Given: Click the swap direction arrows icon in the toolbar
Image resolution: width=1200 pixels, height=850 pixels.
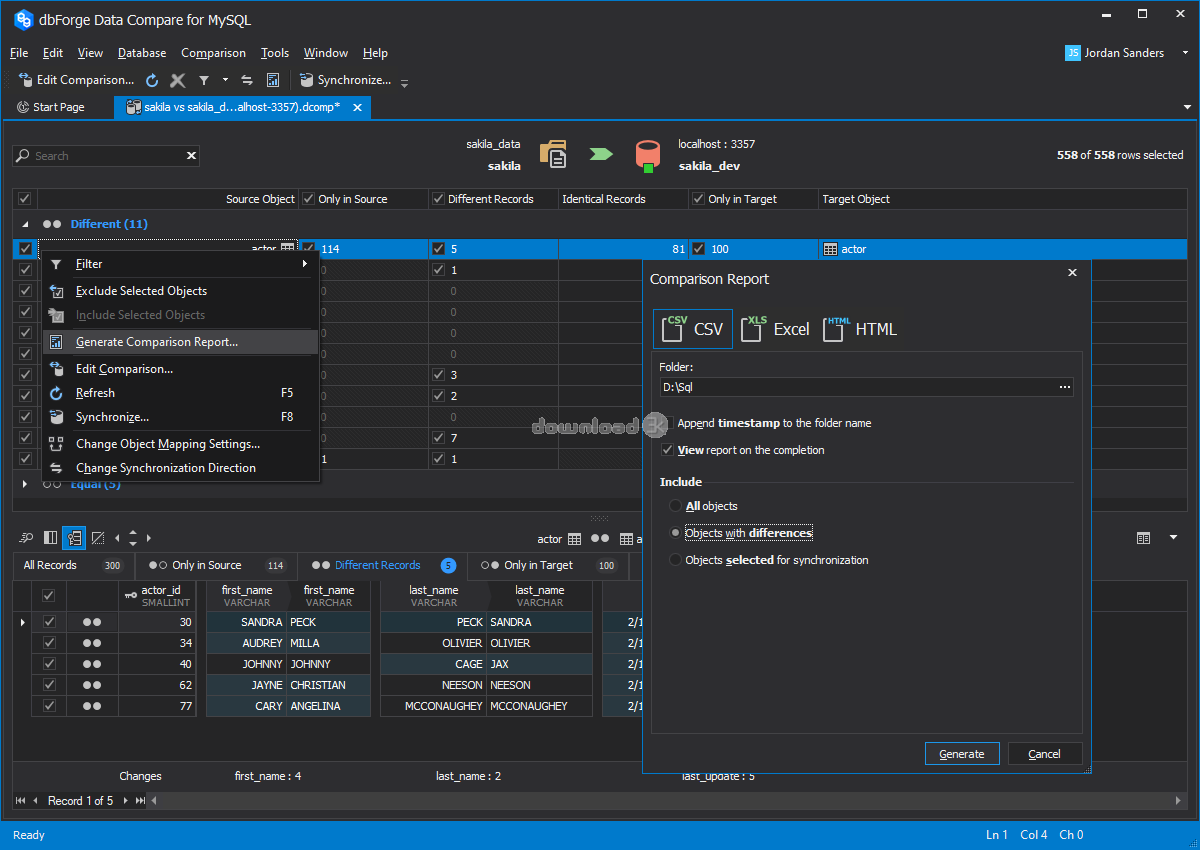Looking at the screenshot, I should click(247, 80).
